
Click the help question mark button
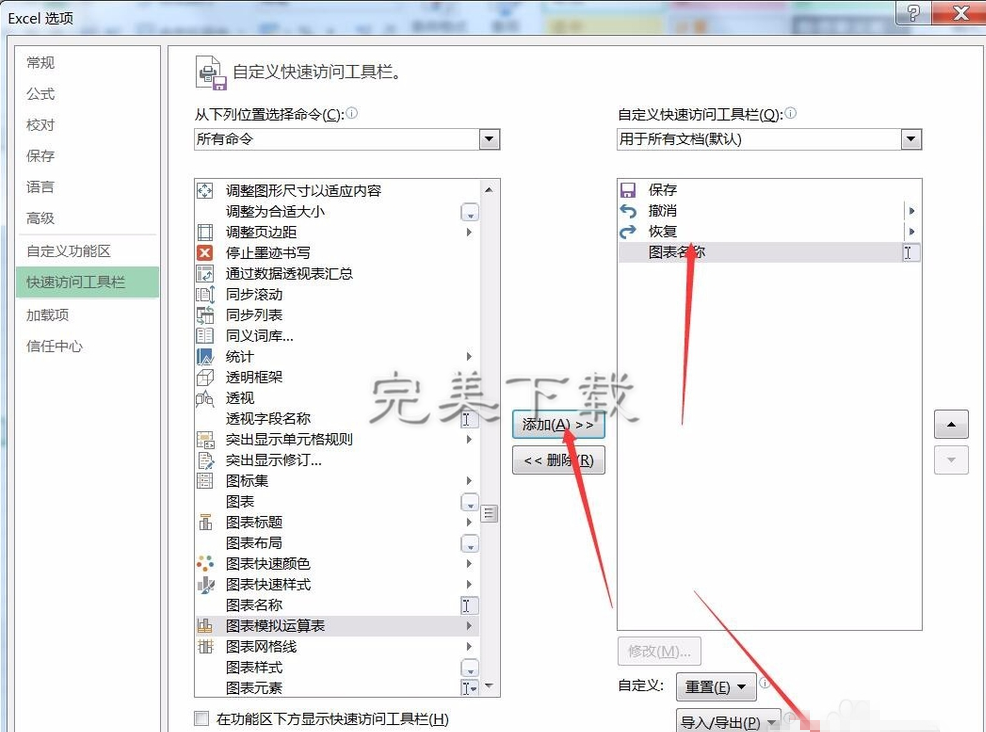click(x=913, y=12)
